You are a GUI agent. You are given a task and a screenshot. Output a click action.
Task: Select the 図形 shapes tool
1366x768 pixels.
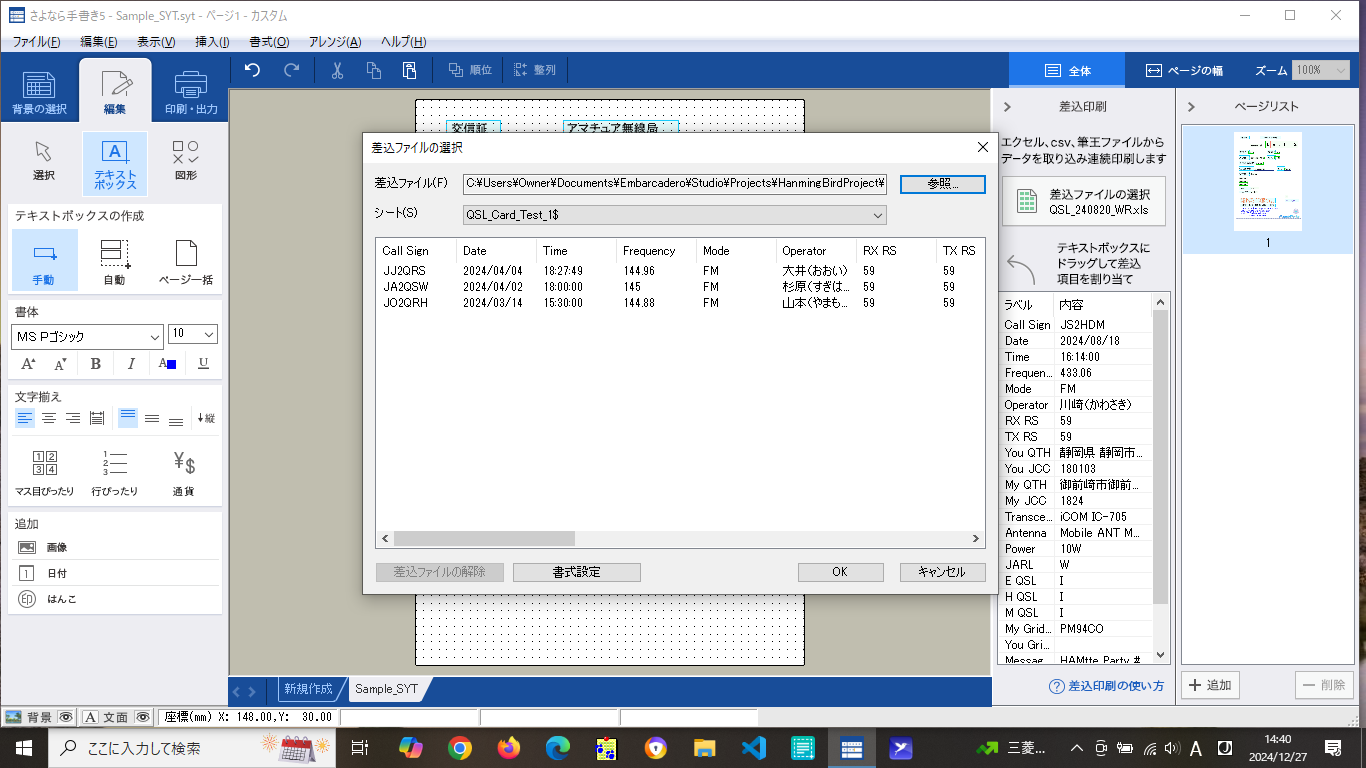pyautogui.click(x=186, y=161)
